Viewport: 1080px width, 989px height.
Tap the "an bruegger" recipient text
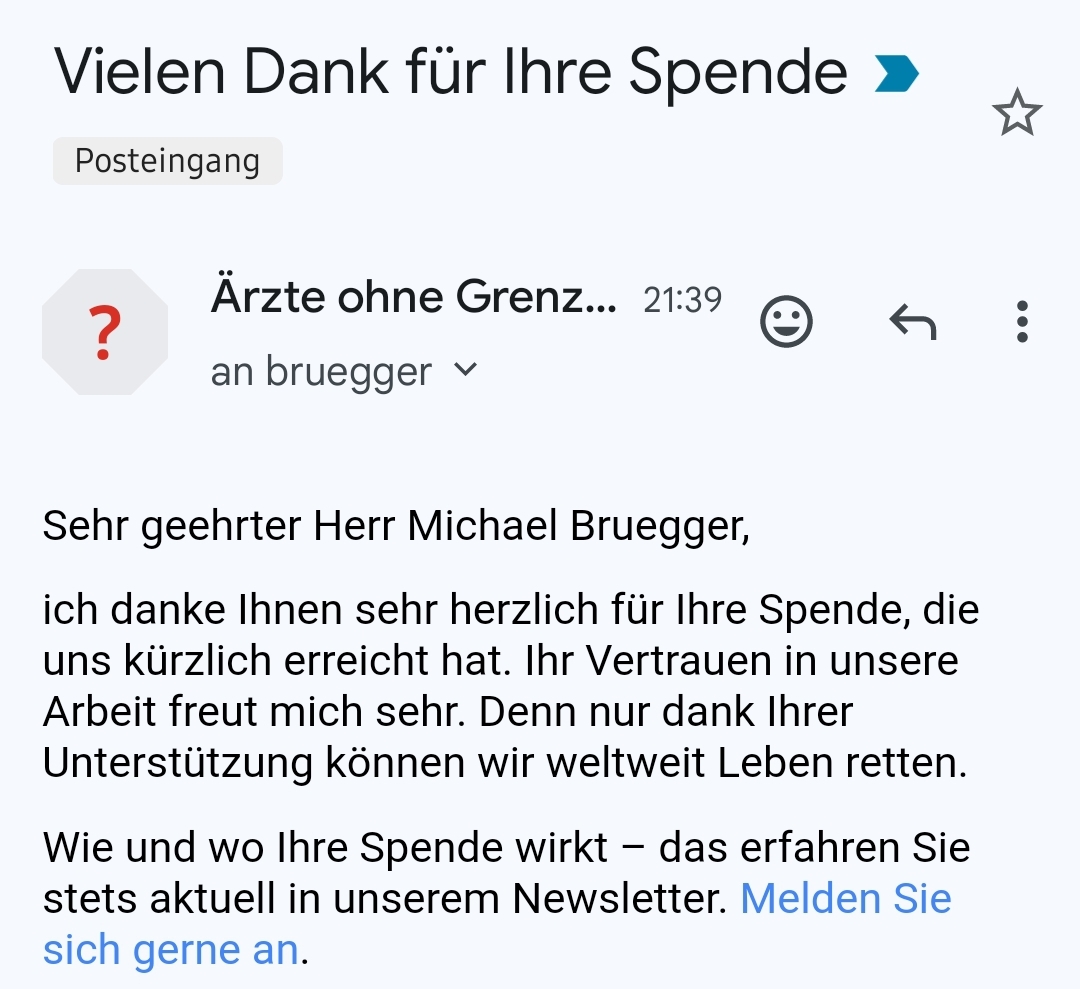point(321,372)
